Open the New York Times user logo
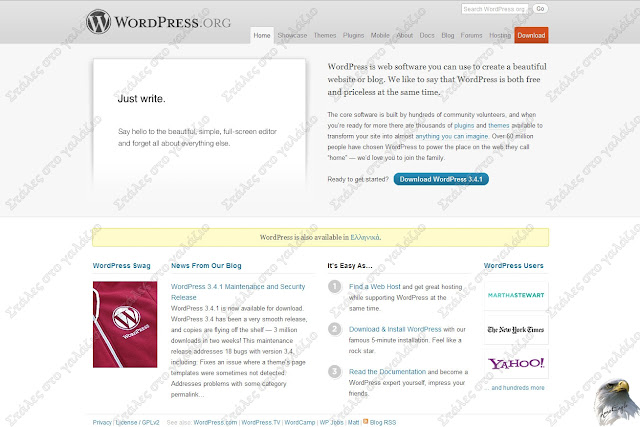Viewport: 640px width, 427px height. pyautogui.click(x=516, y=329)
